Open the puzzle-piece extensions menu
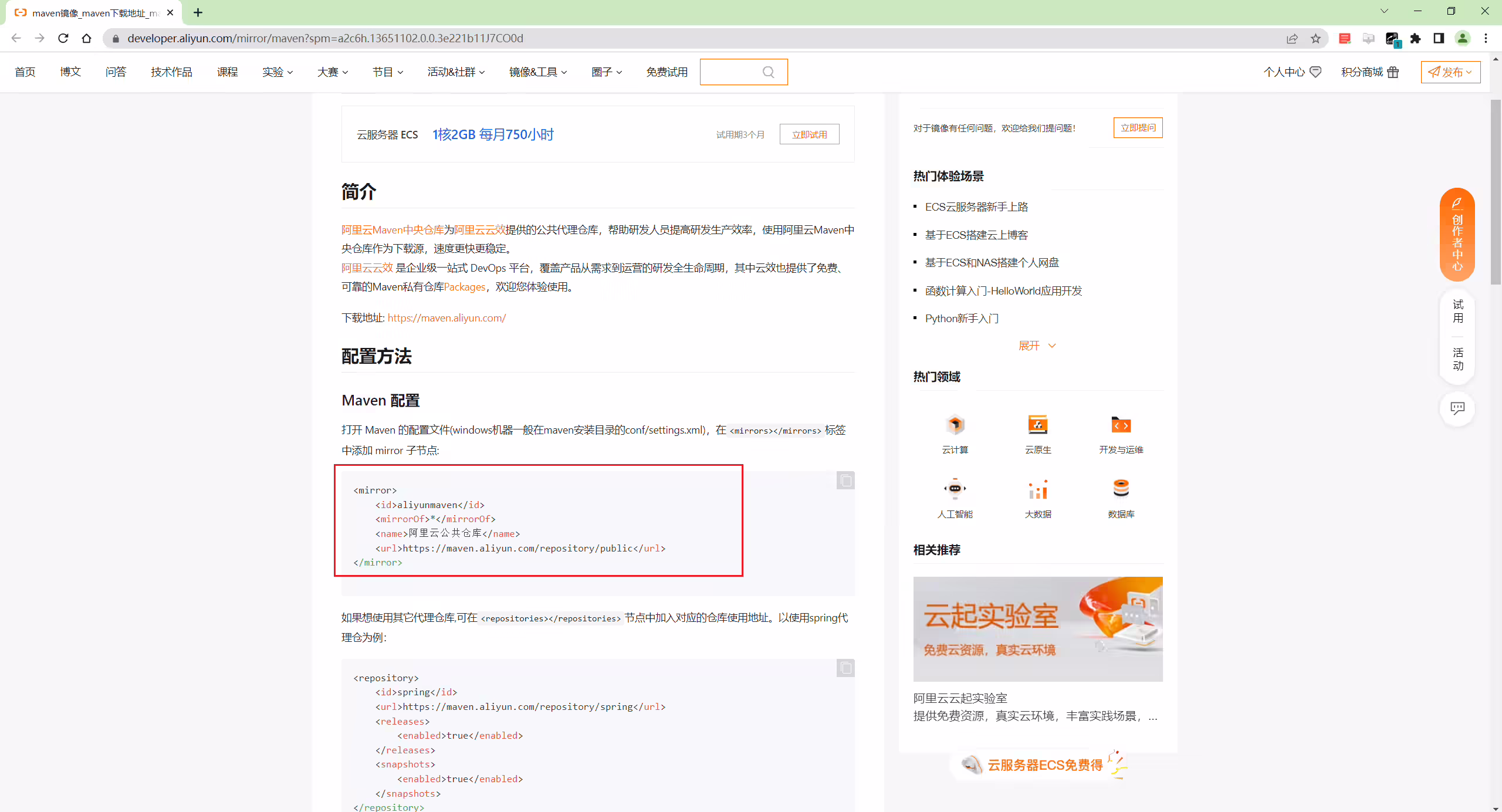The image size is (1502, 812). point(1416,38)
